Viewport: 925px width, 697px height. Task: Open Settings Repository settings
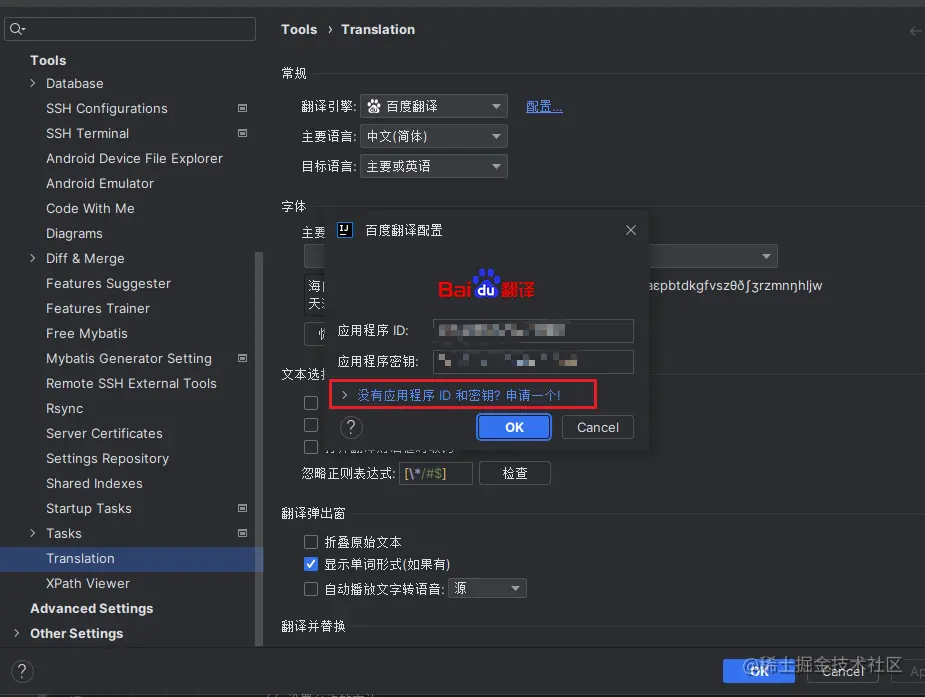click(x=107, y=458)
